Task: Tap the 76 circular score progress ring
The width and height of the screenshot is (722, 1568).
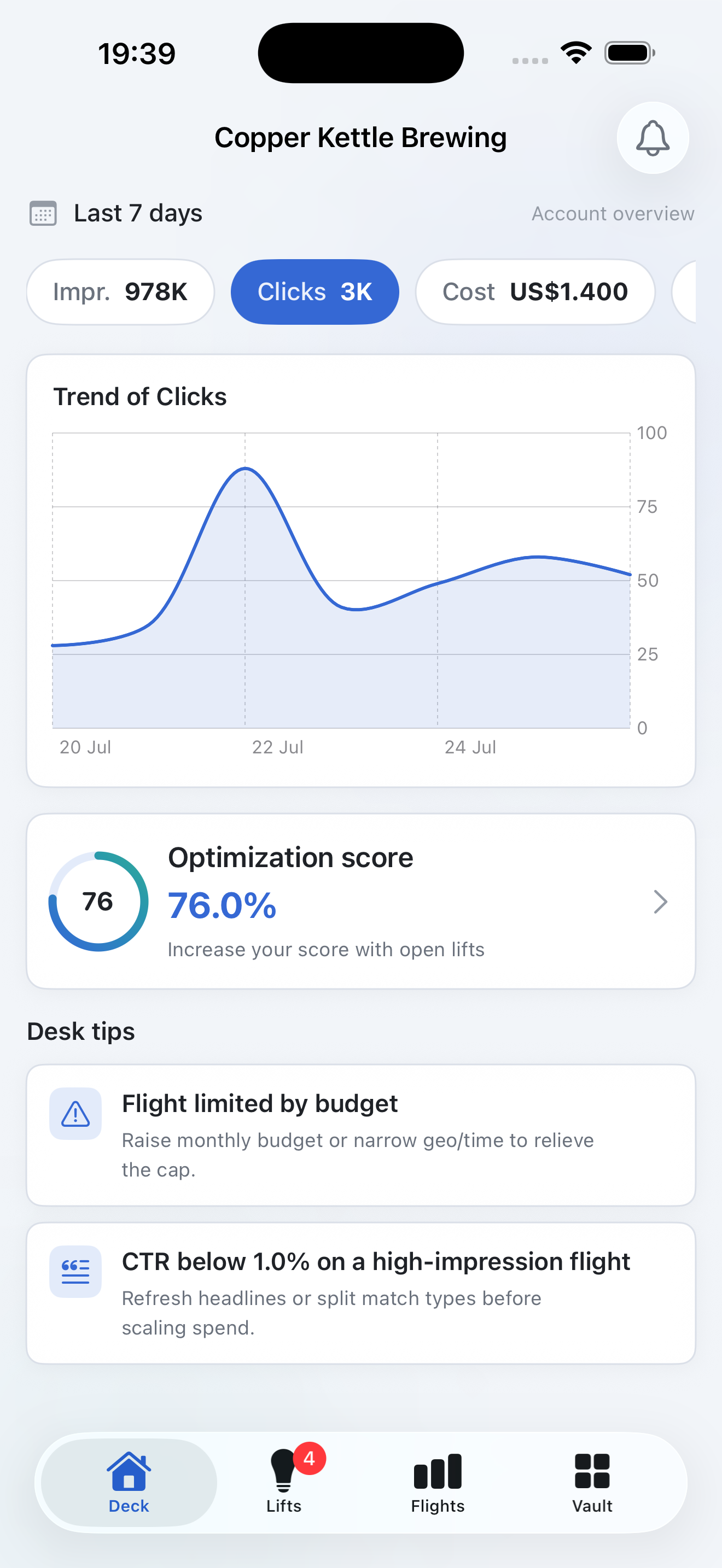Action: (98, 902)
